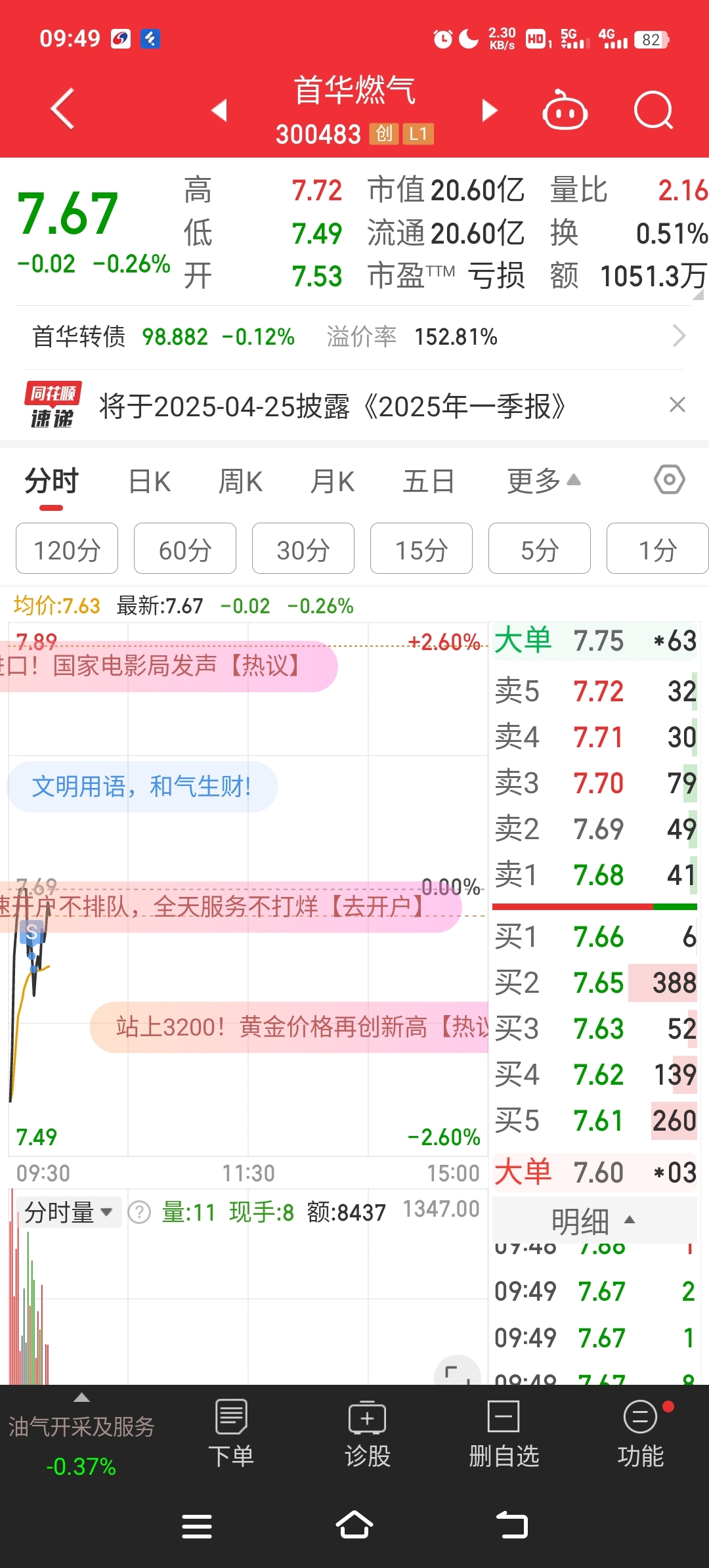Tap L1 level badge

point(418,134)
